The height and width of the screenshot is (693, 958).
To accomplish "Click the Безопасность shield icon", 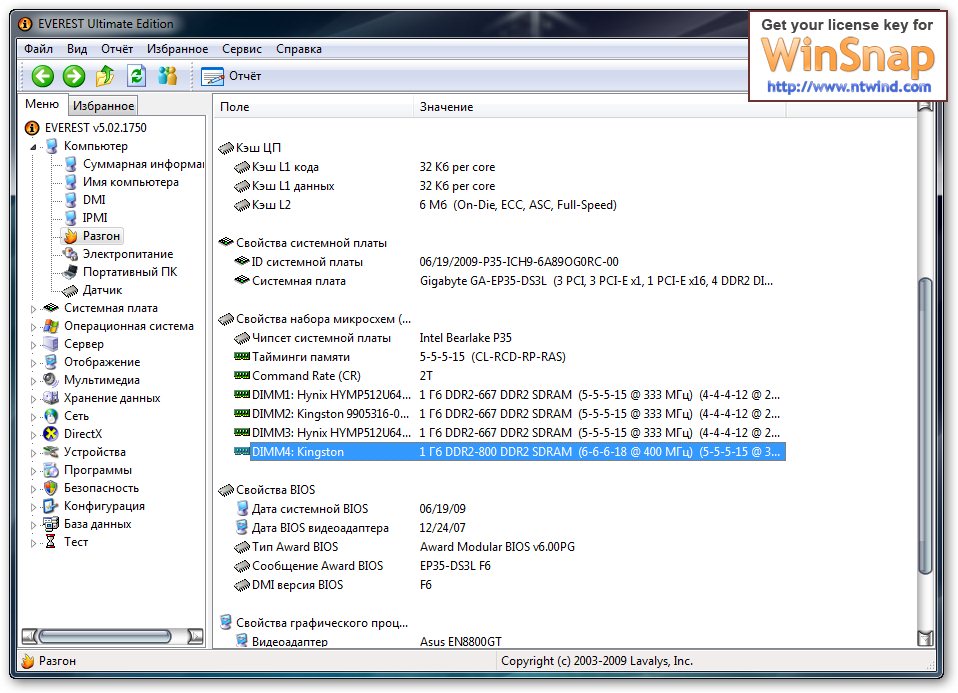I will tap(51, 488).
